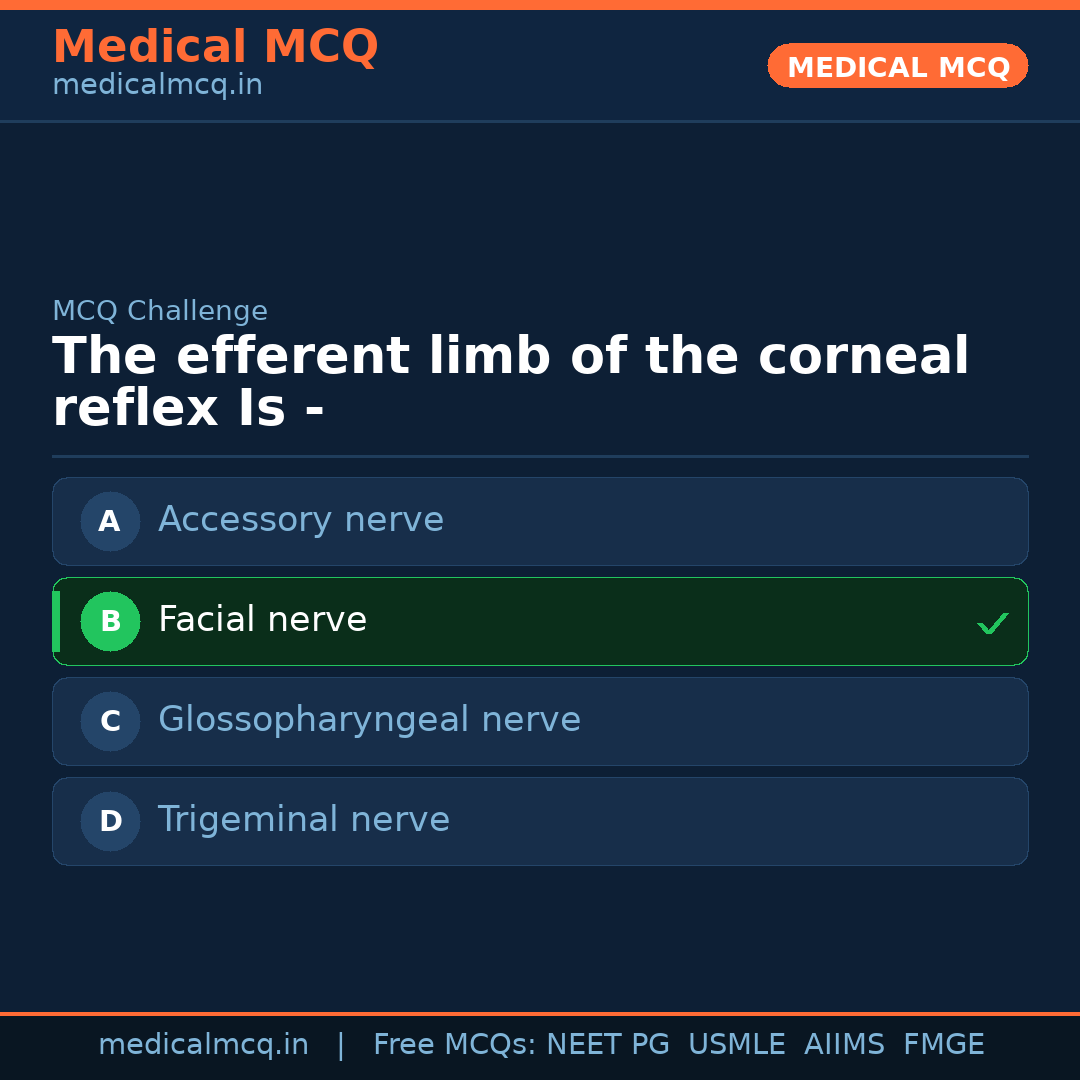Select the Trigeminal nerve answer text
Screen dimensions: 1080x1080
click(303, 820)
